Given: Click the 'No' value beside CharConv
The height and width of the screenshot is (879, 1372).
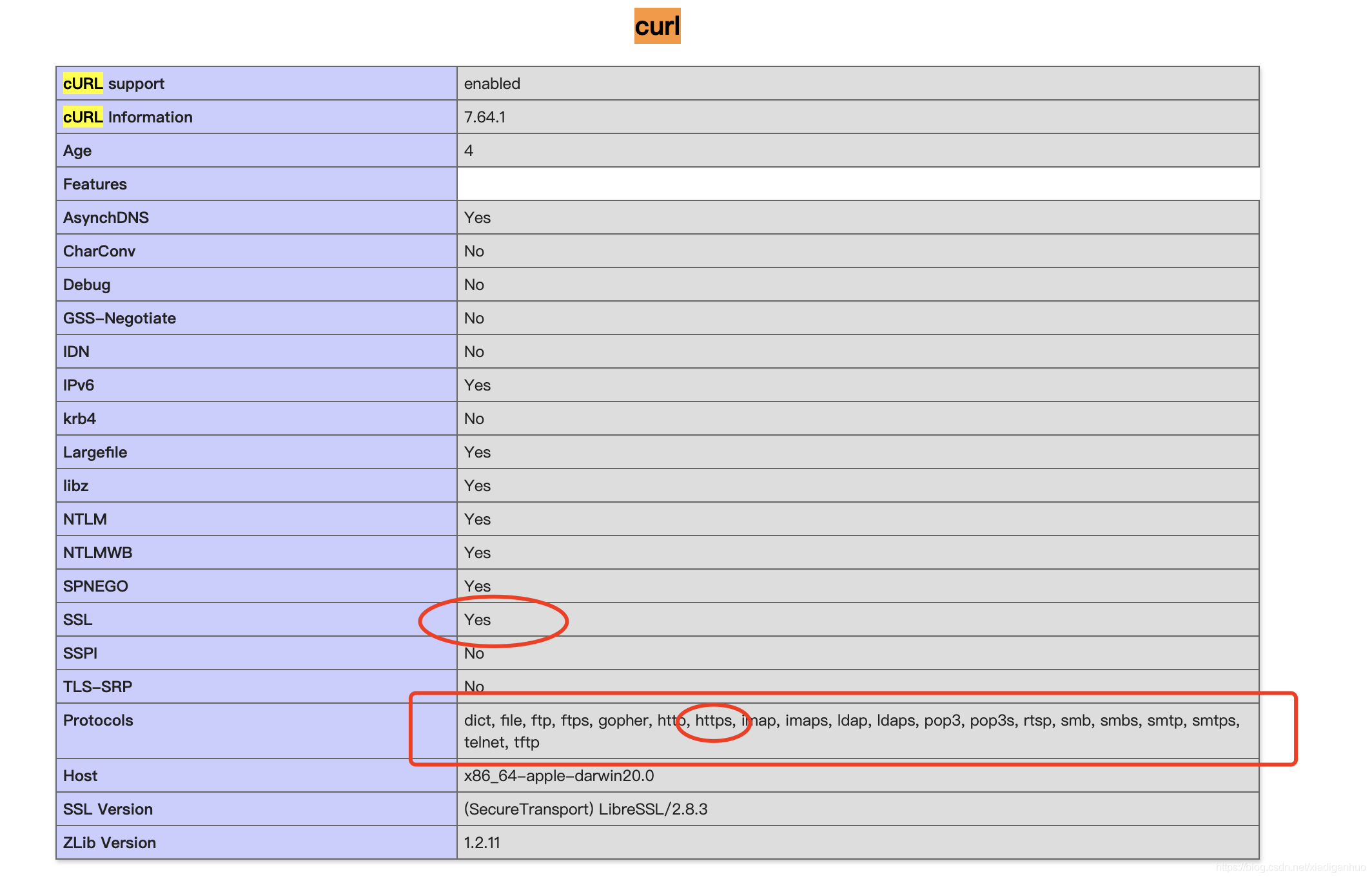Looking at the screenshot, I should click(474, 251).
